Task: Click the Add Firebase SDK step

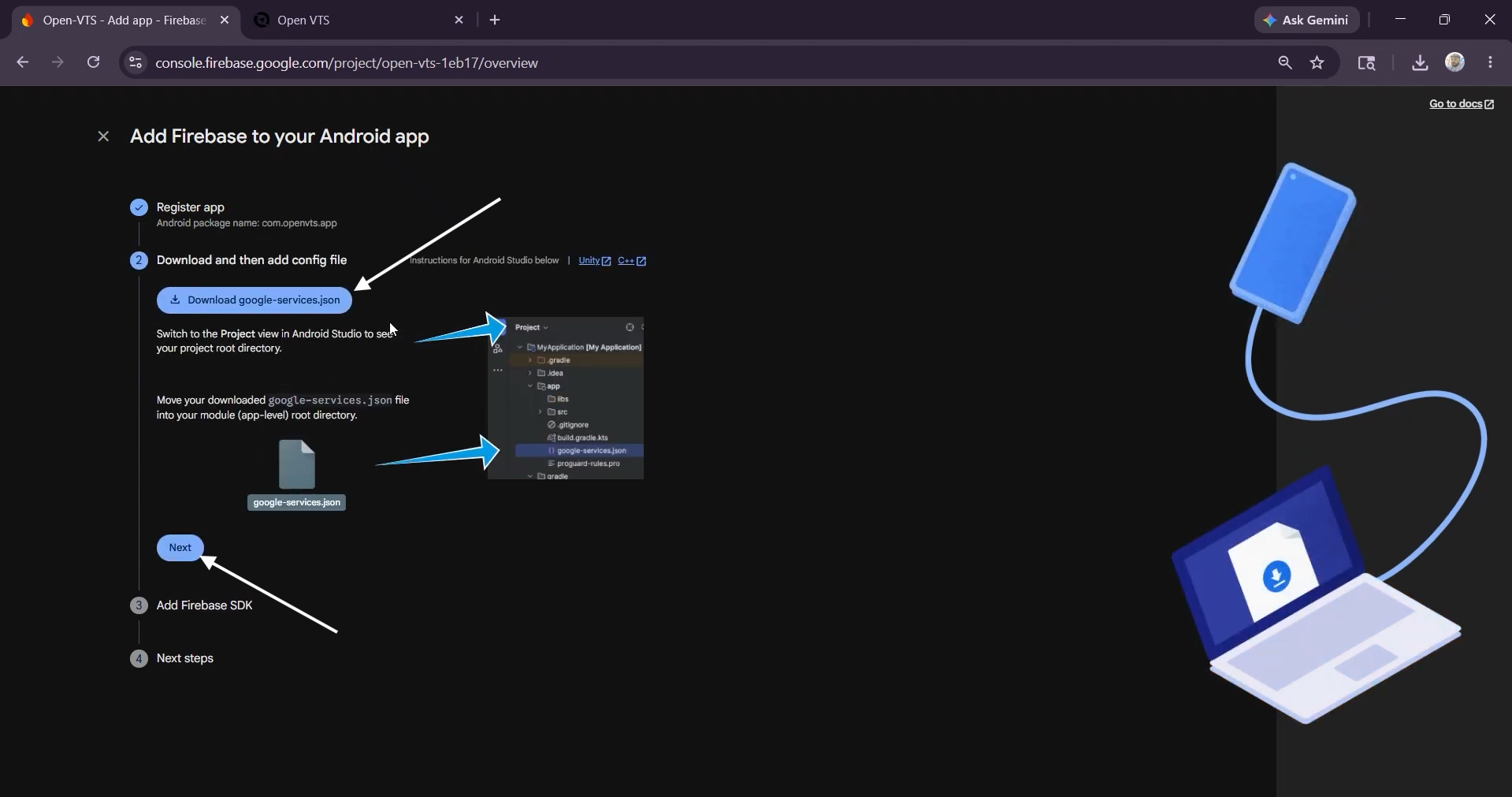Action: tap(205, 605)
